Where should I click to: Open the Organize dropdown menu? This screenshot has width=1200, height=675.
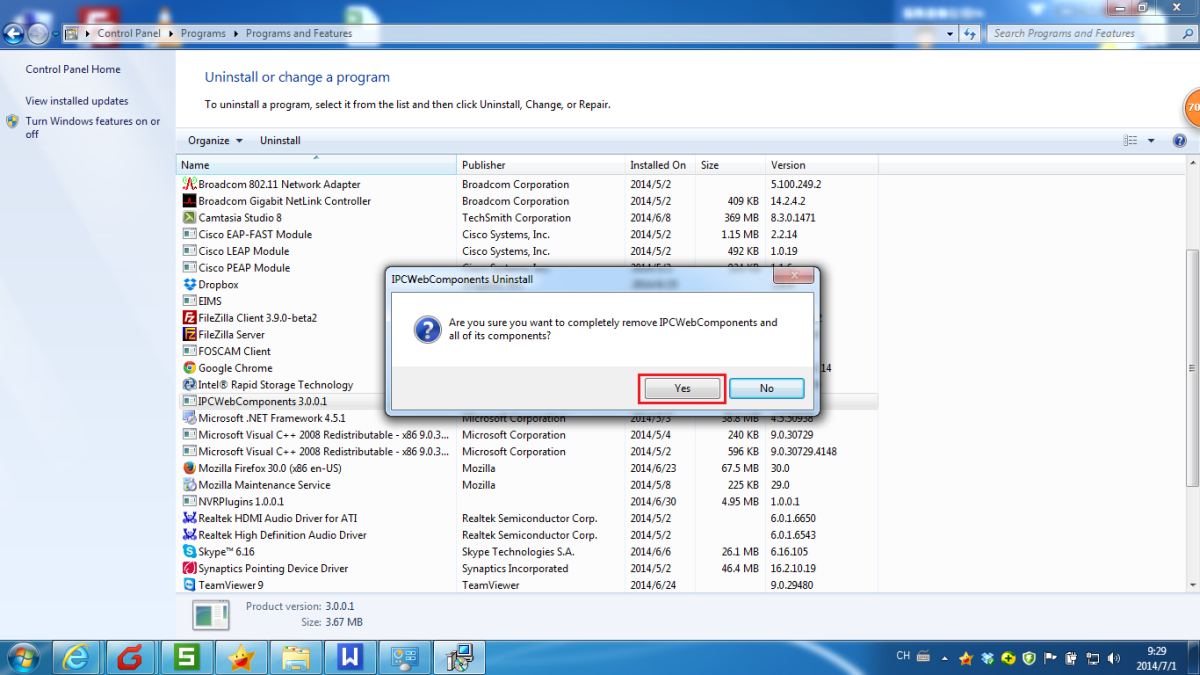tap(215, 141)
